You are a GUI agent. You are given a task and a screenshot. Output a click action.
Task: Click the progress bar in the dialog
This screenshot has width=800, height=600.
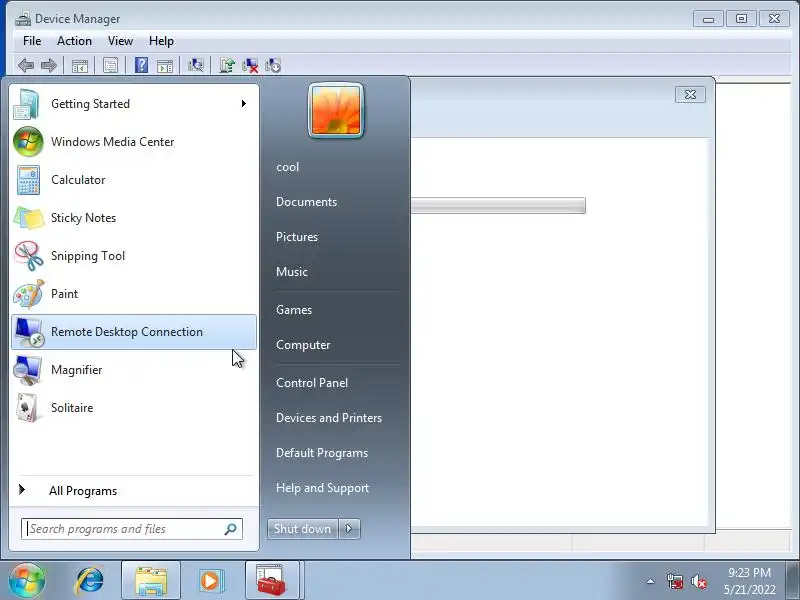tap(498, 206)
